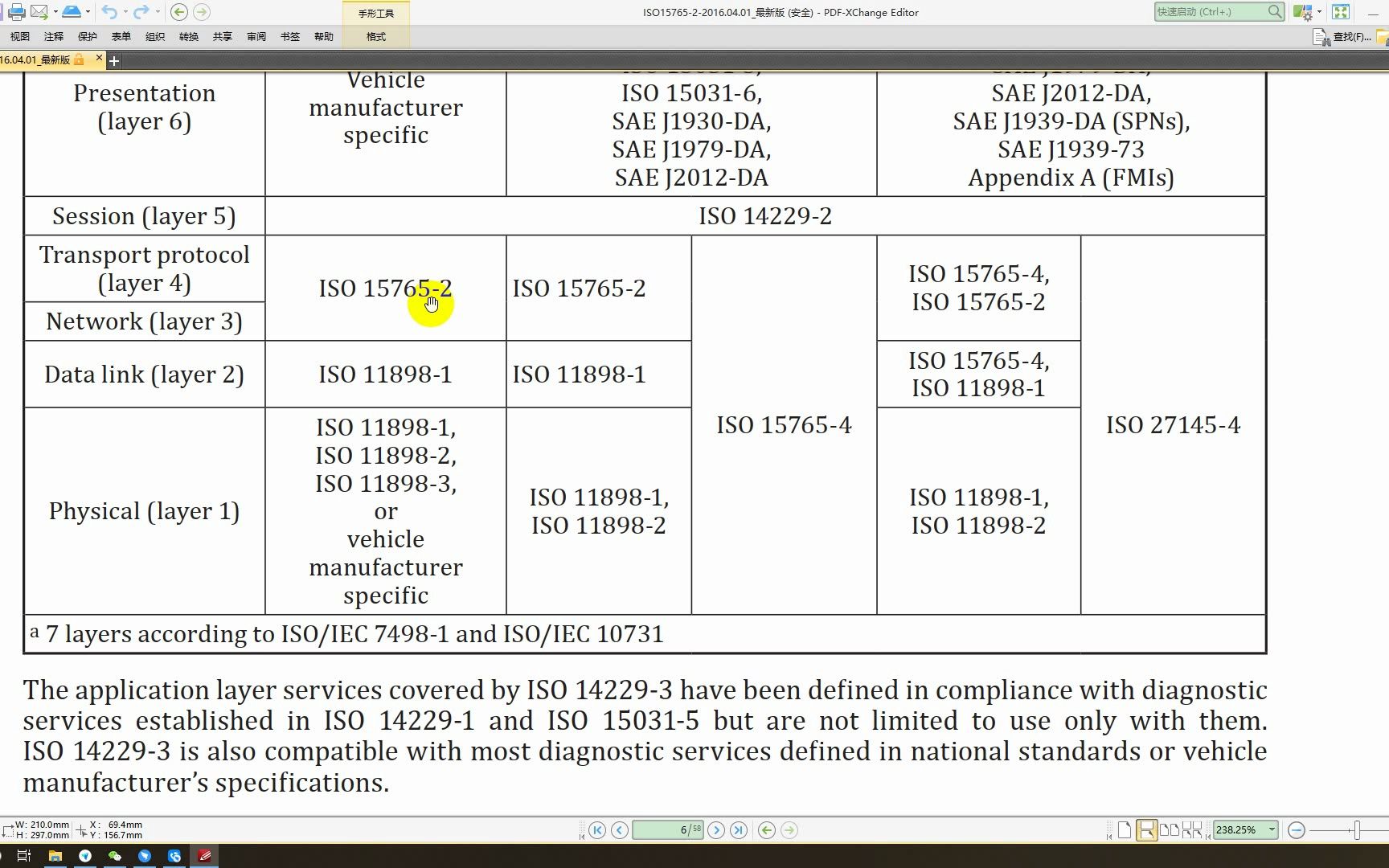Expand the UI options dropdown arrow
The width and height of the screenshot is (1389, 868).
1319,12
